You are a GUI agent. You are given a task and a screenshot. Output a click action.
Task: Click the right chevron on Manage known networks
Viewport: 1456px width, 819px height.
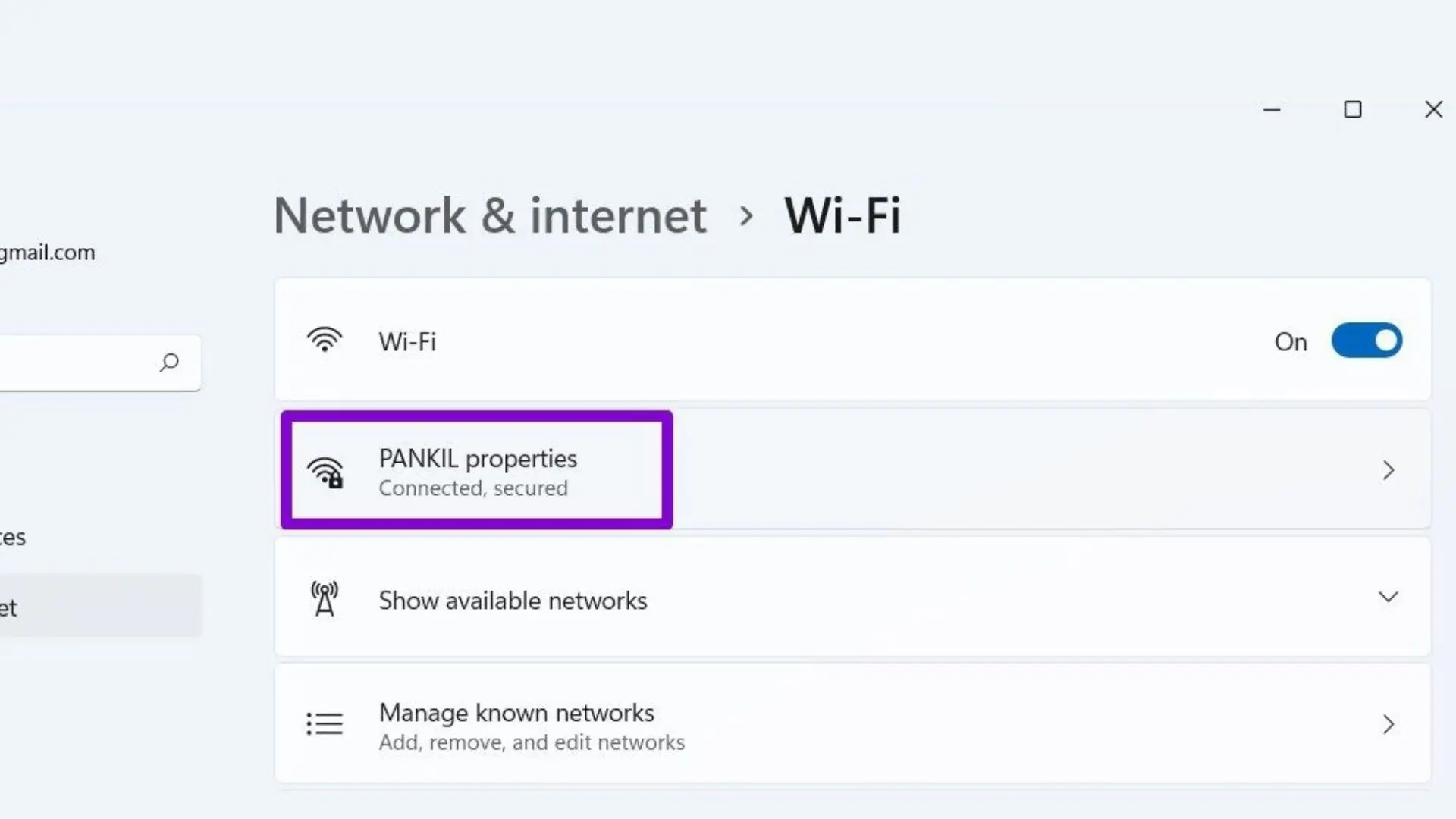[x=1388, y=724]
